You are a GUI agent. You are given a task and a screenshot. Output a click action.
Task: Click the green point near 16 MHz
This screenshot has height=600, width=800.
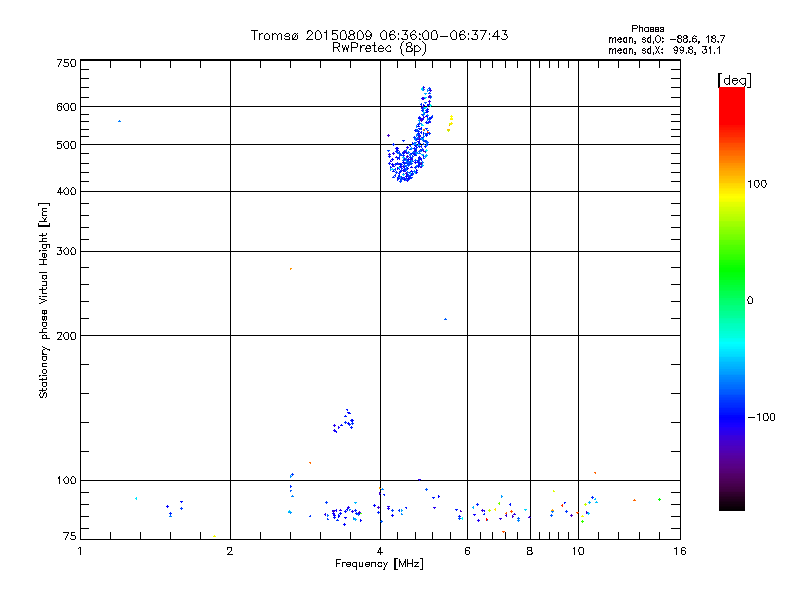pyautogui.click(x=659, y=499)
